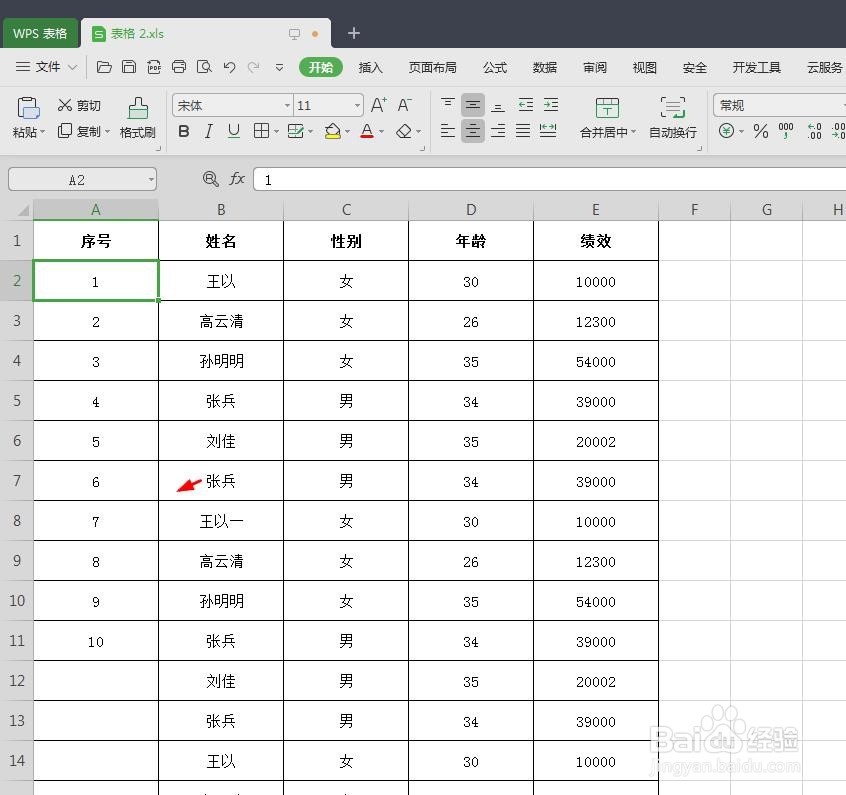Click the magnifier search icon near formula bar
Viewport: 846px width, 795px height.
point(210,179)
